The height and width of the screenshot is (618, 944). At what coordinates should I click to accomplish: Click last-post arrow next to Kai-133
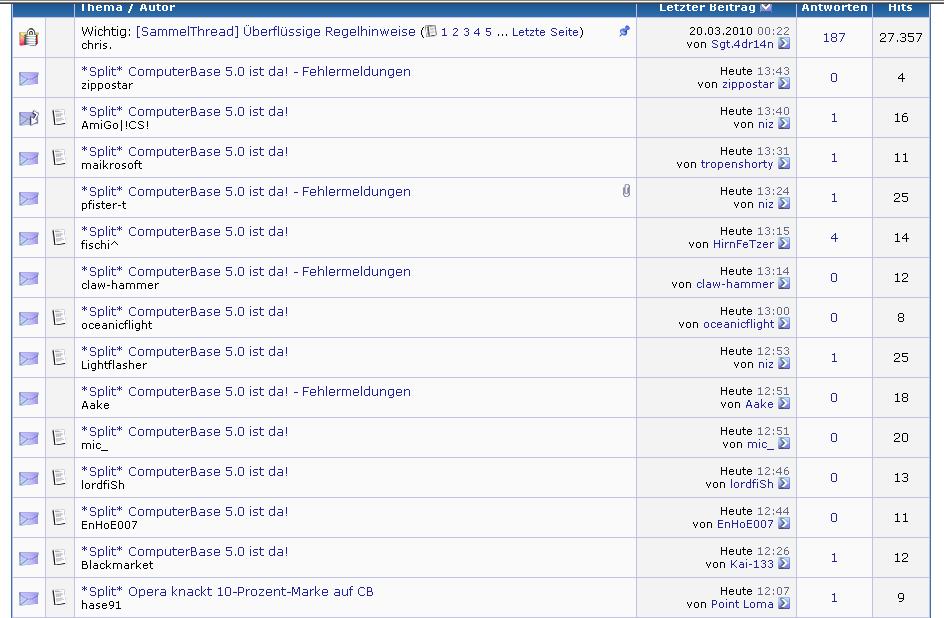point(783,564)
